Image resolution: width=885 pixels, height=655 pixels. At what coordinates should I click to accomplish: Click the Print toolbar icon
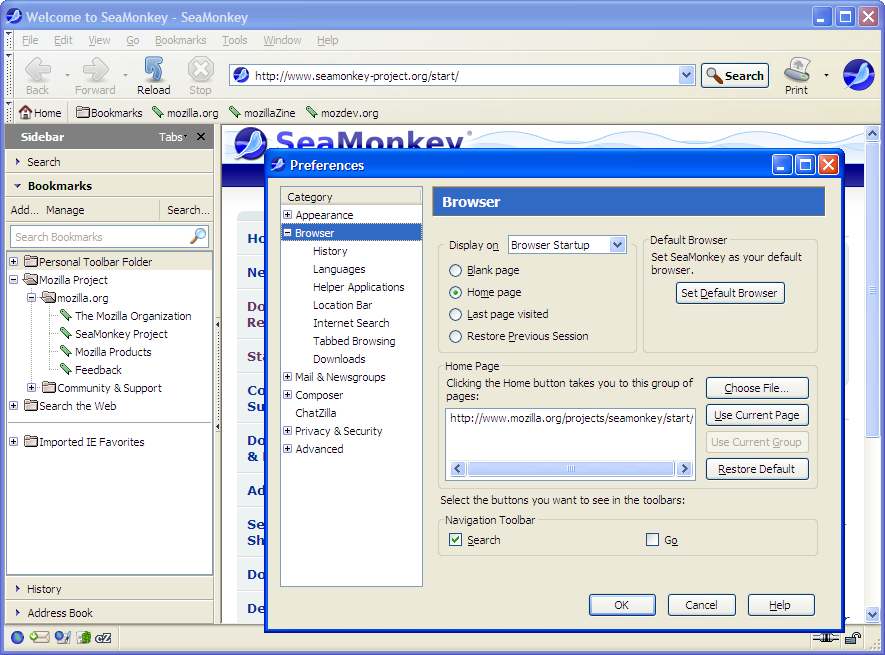[795, 70]
